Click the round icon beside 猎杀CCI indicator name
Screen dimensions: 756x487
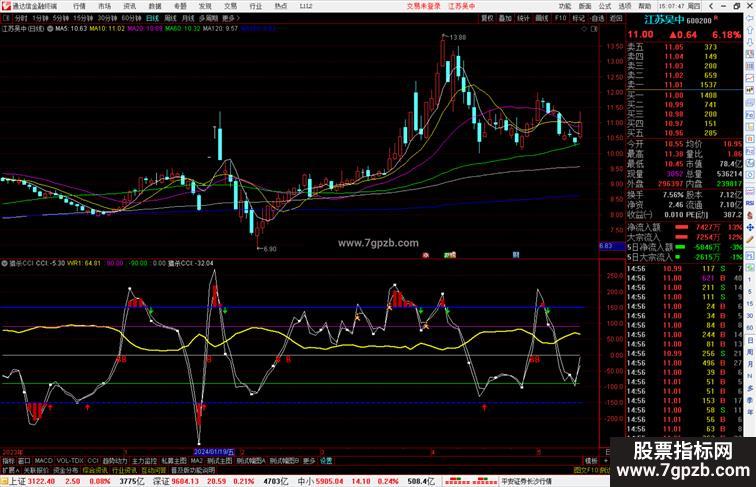[4, 263]
